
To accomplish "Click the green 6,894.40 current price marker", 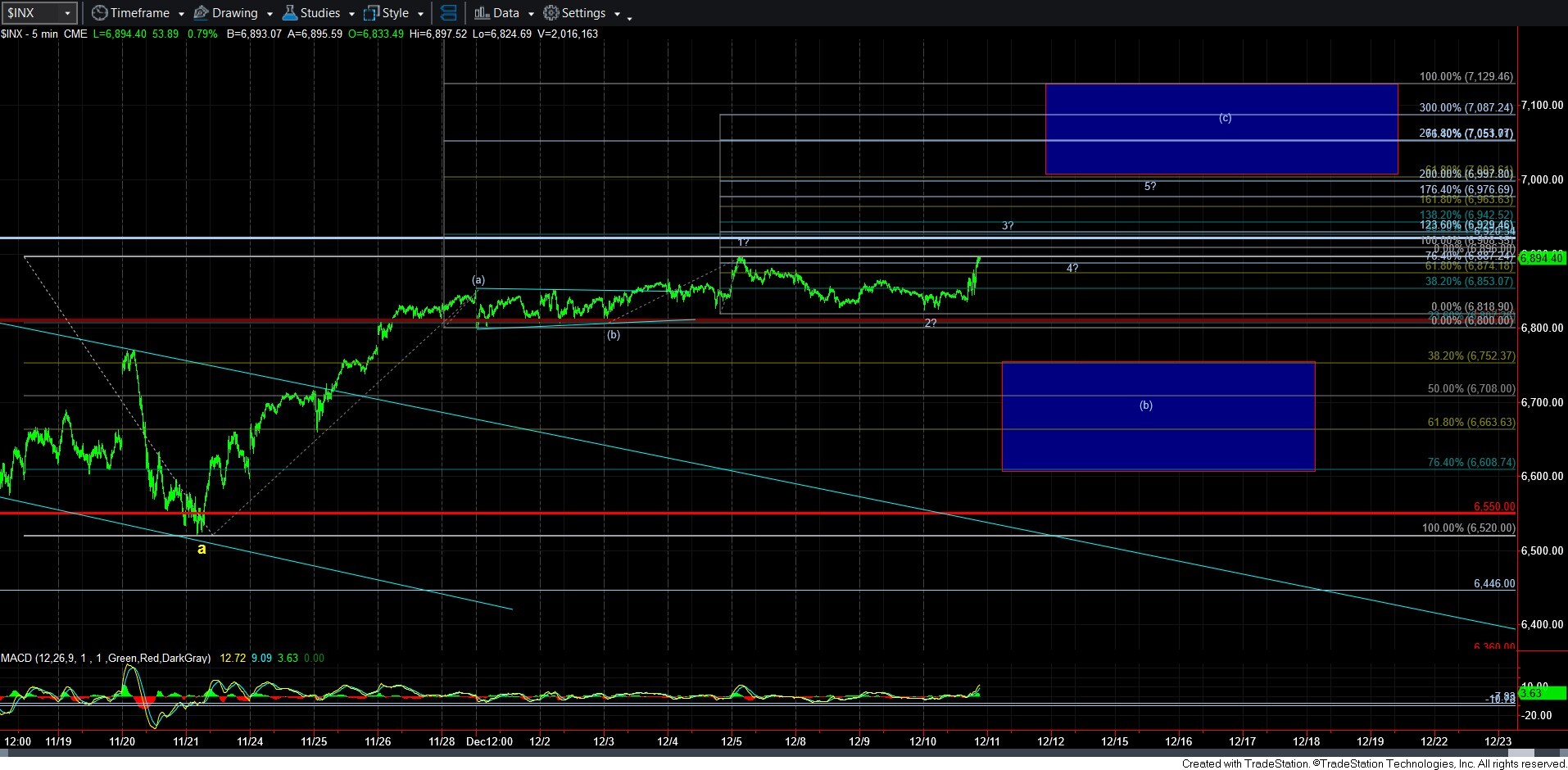I will coord(1541,258).
